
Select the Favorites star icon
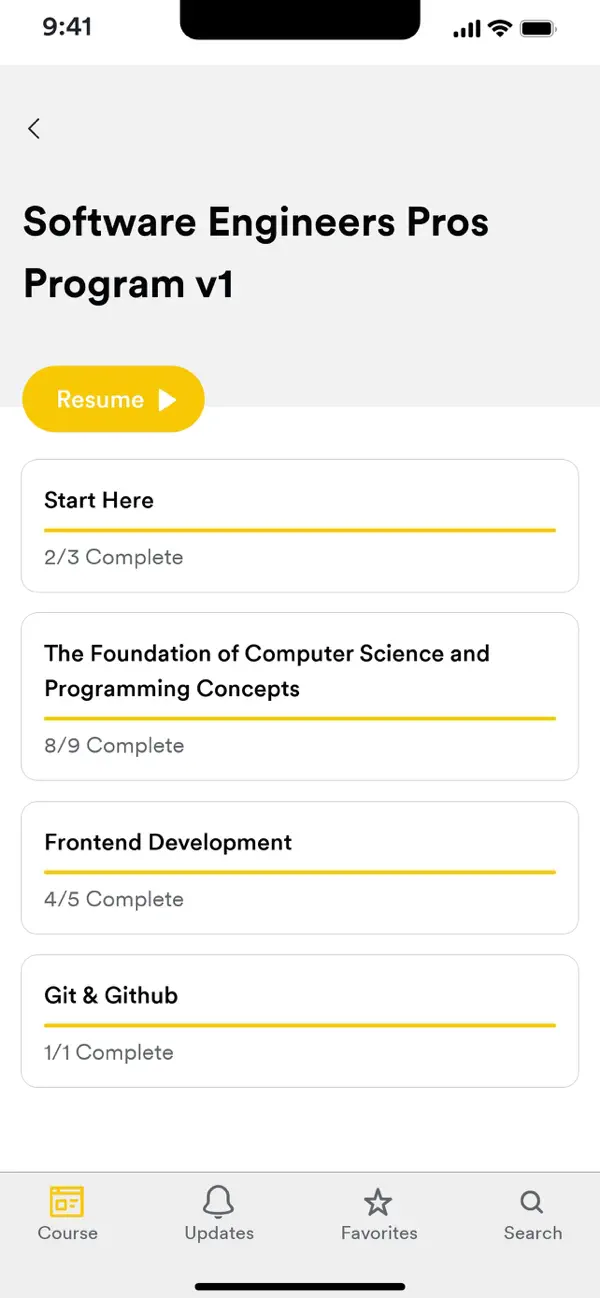[379, 1202]
